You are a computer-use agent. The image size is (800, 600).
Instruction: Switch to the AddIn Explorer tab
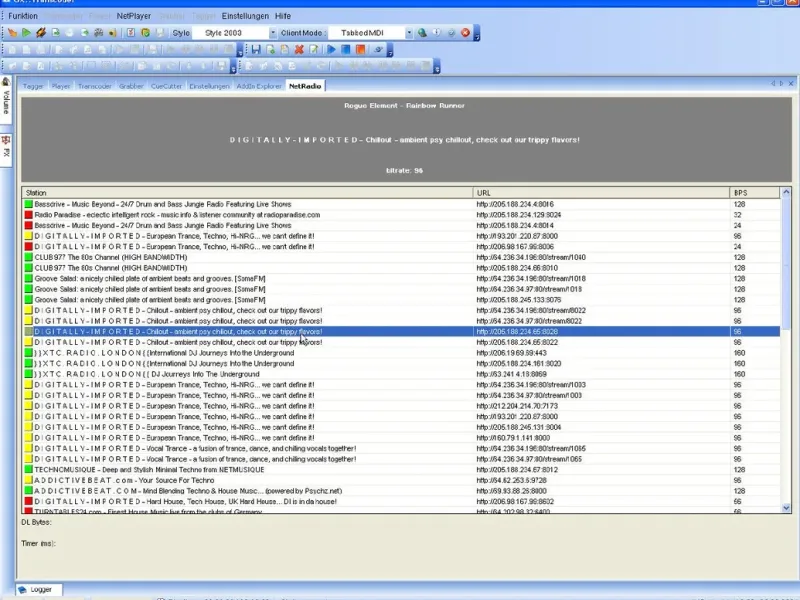pos(259,86)
